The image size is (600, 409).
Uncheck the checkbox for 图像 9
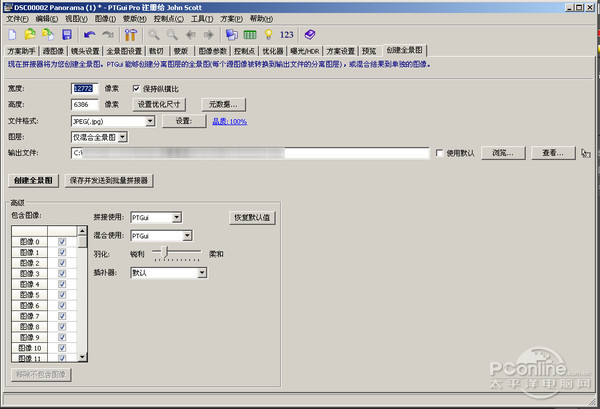click(x=62, y=337)
